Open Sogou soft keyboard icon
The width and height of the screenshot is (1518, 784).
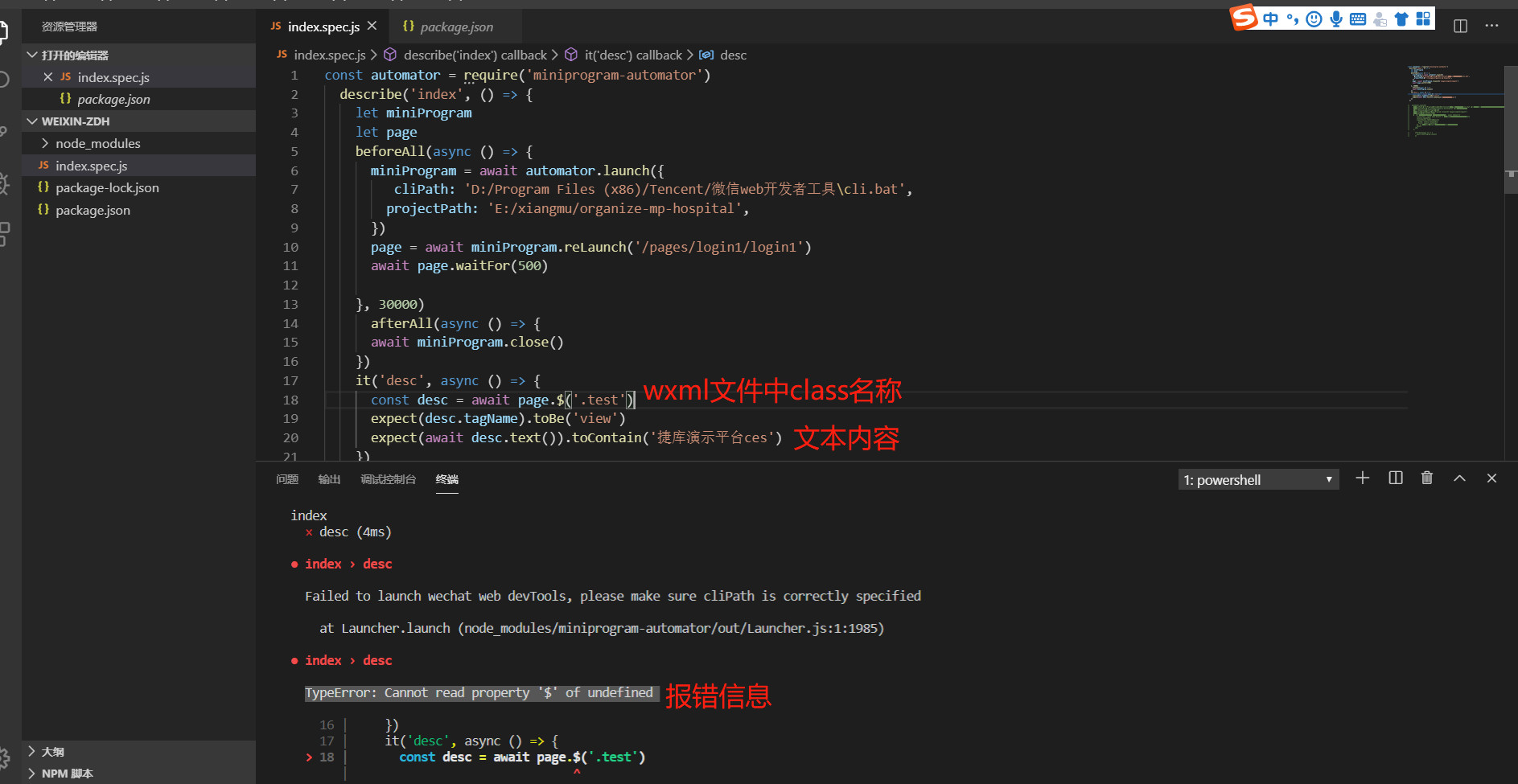[x=1357, y=19]
